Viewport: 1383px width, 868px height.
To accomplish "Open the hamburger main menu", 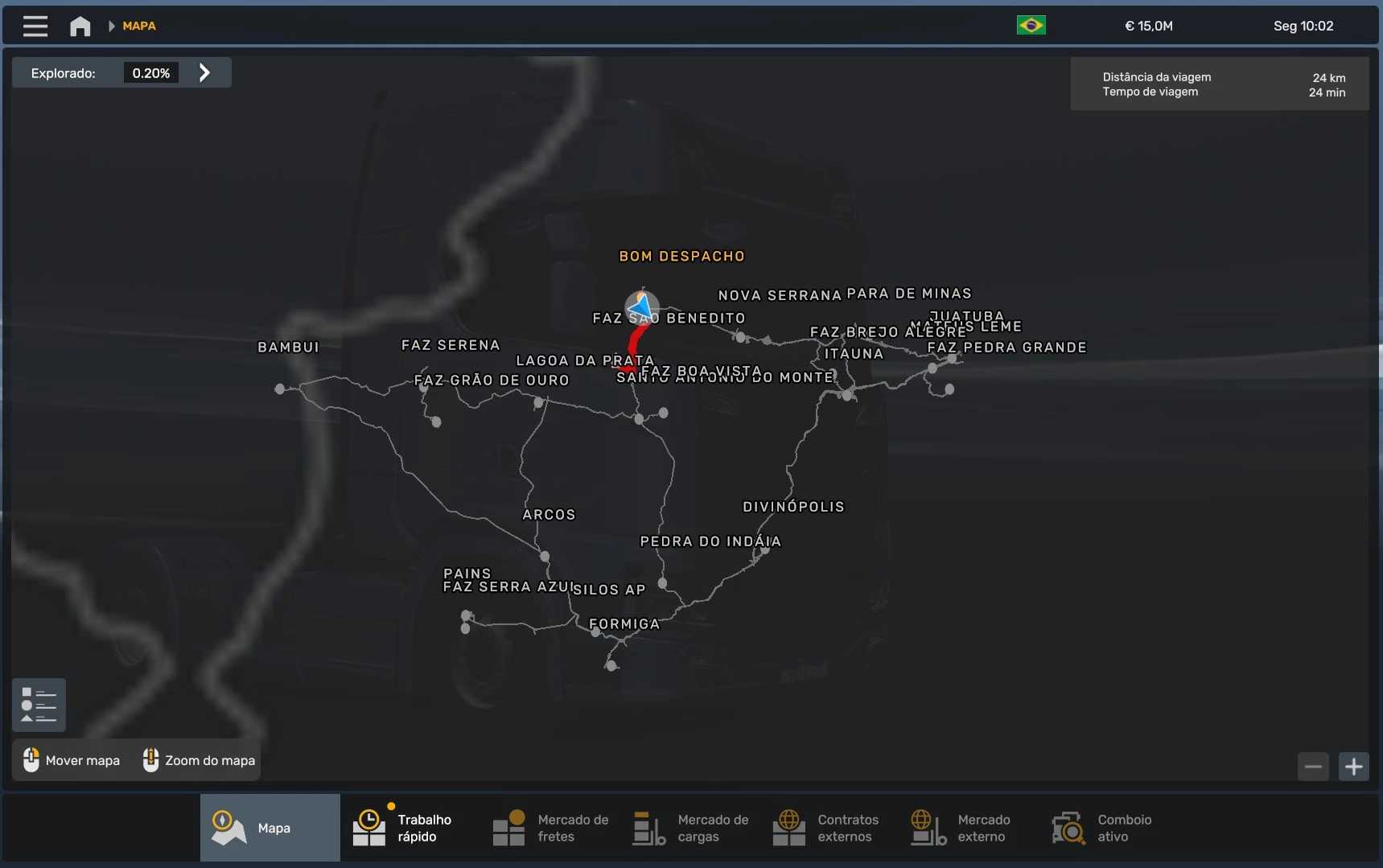I will (x=35, y=26).
